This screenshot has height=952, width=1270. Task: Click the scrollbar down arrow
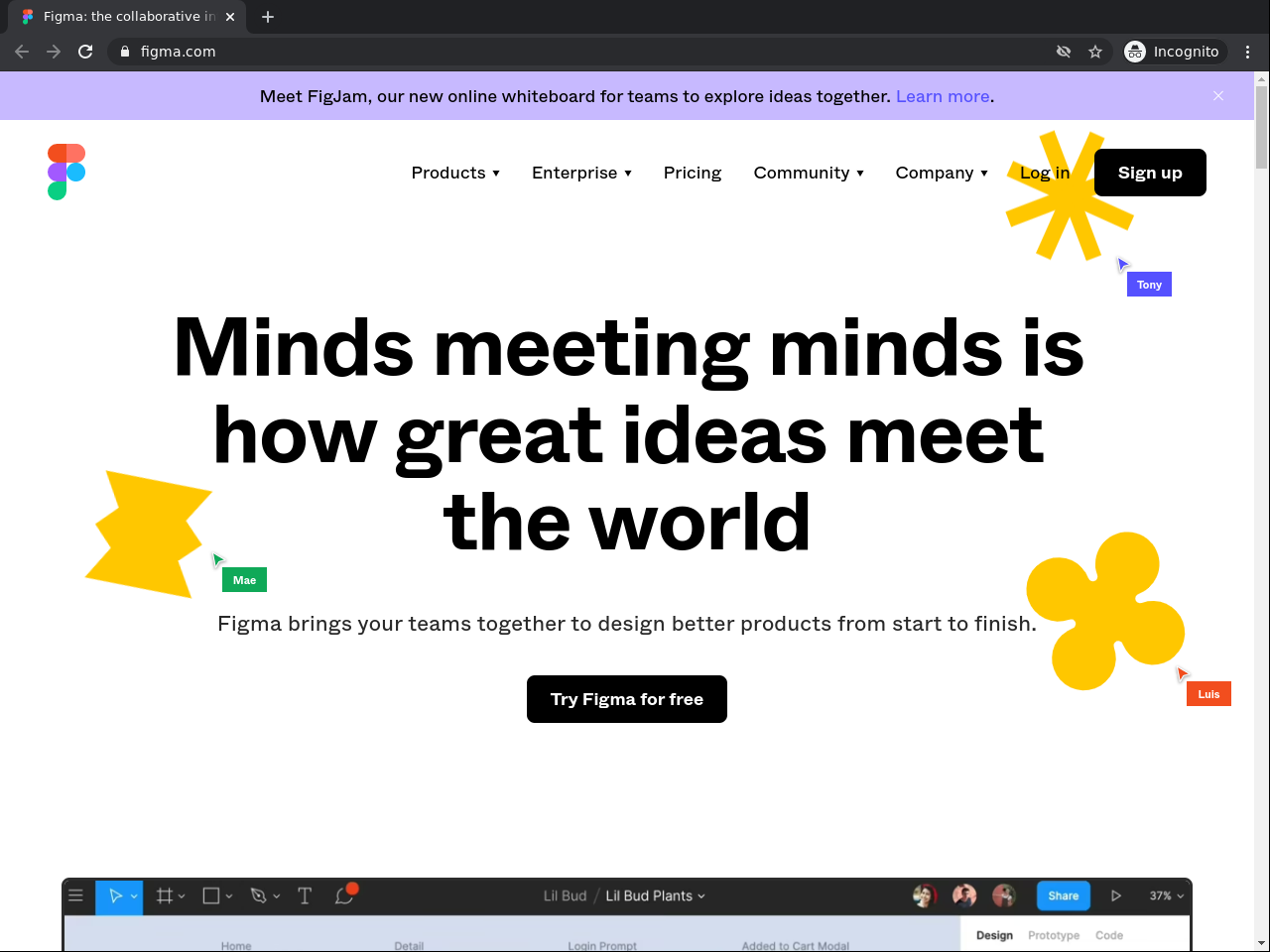[1262, 943]
